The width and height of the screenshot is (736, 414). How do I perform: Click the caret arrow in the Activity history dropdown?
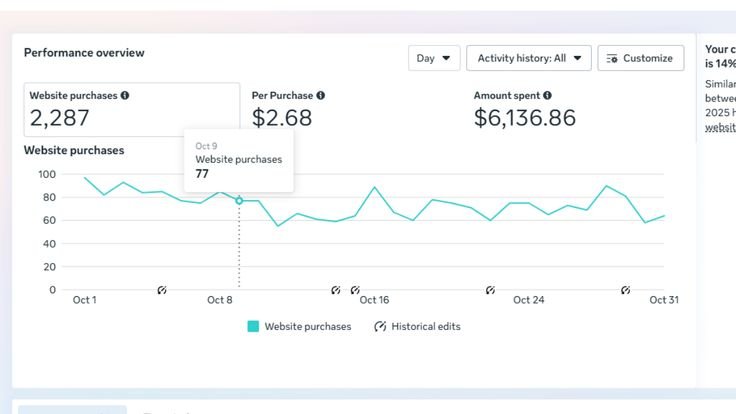(x=577, y=58)
